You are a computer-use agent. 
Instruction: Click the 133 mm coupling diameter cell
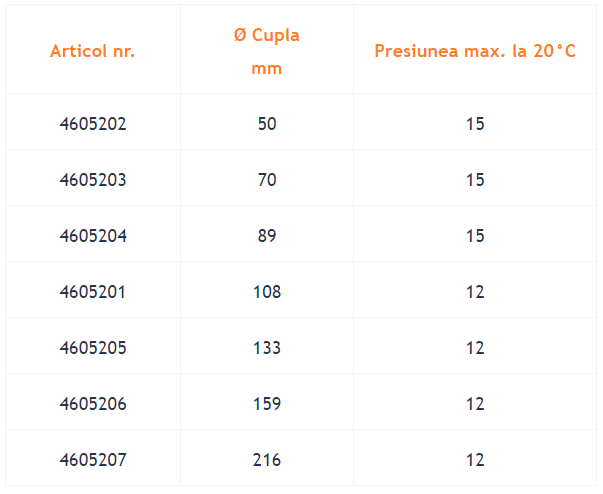tap(267, 348)
